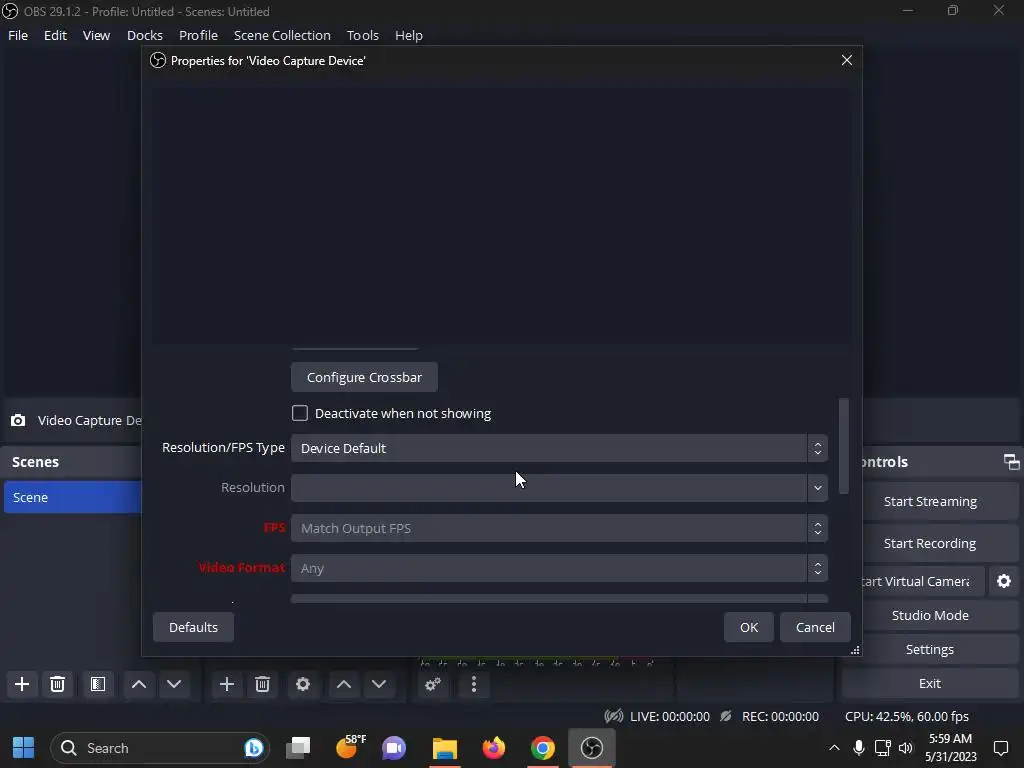This screenshot has height=768, width=1024.
Task: Open Bing chat icon in the search box
Action: 253,748
